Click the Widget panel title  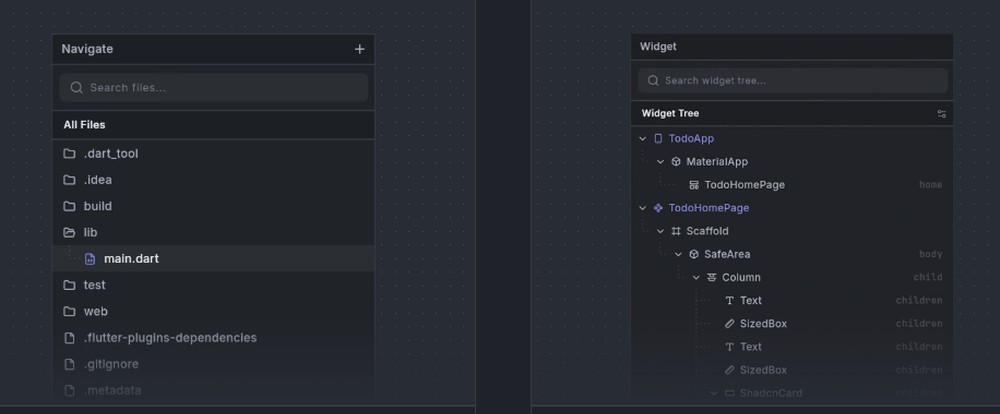(x=658, y=47)
